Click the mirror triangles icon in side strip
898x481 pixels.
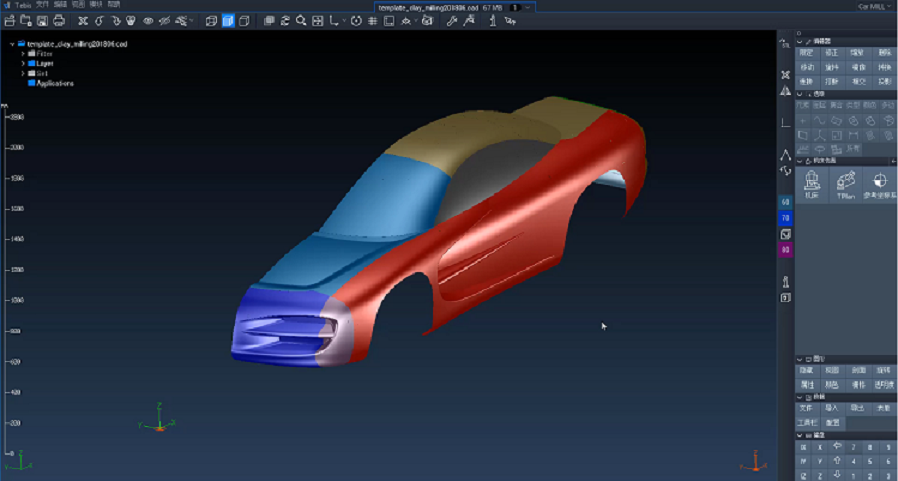[x=785, y=90]
